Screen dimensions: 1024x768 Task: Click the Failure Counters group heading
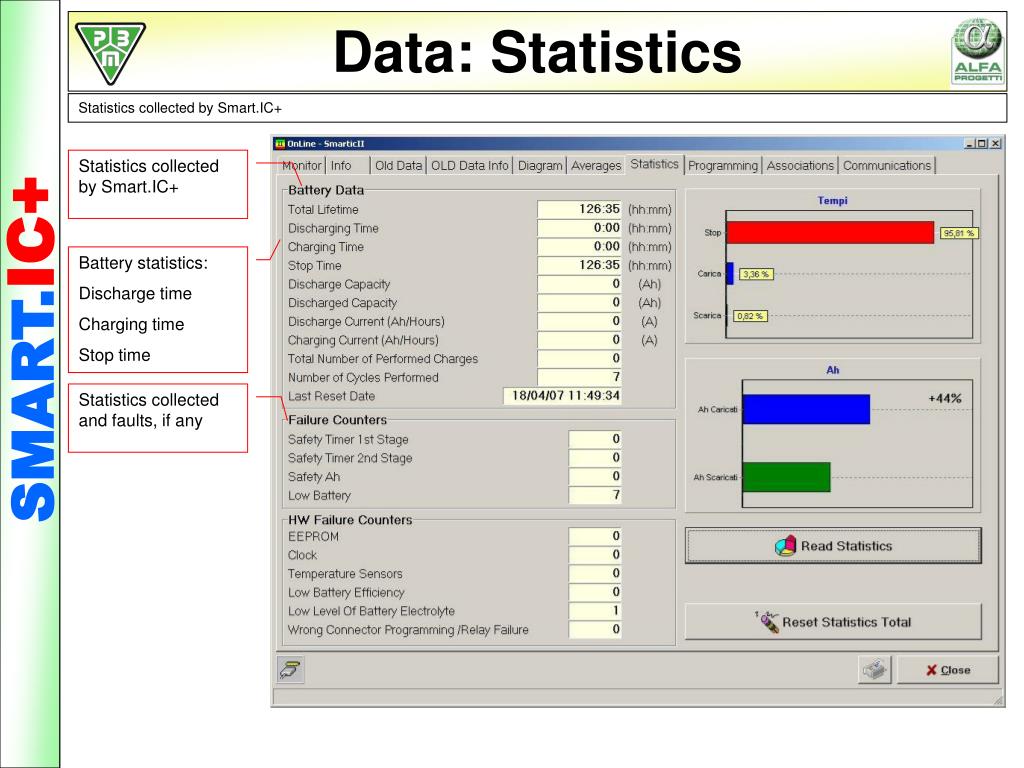click(x=338, y=420)
